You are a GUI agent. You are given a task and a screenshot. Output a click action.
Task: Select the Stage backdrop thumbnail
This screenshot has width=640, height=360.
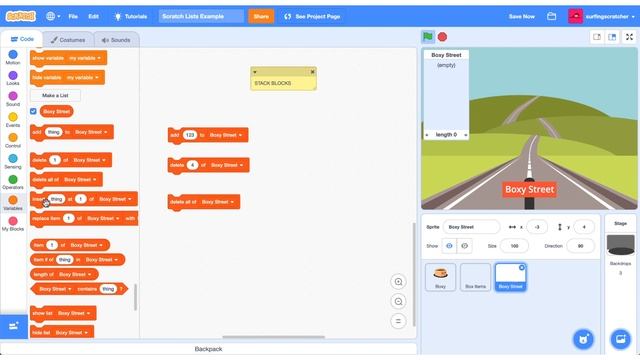pos(620,245)
